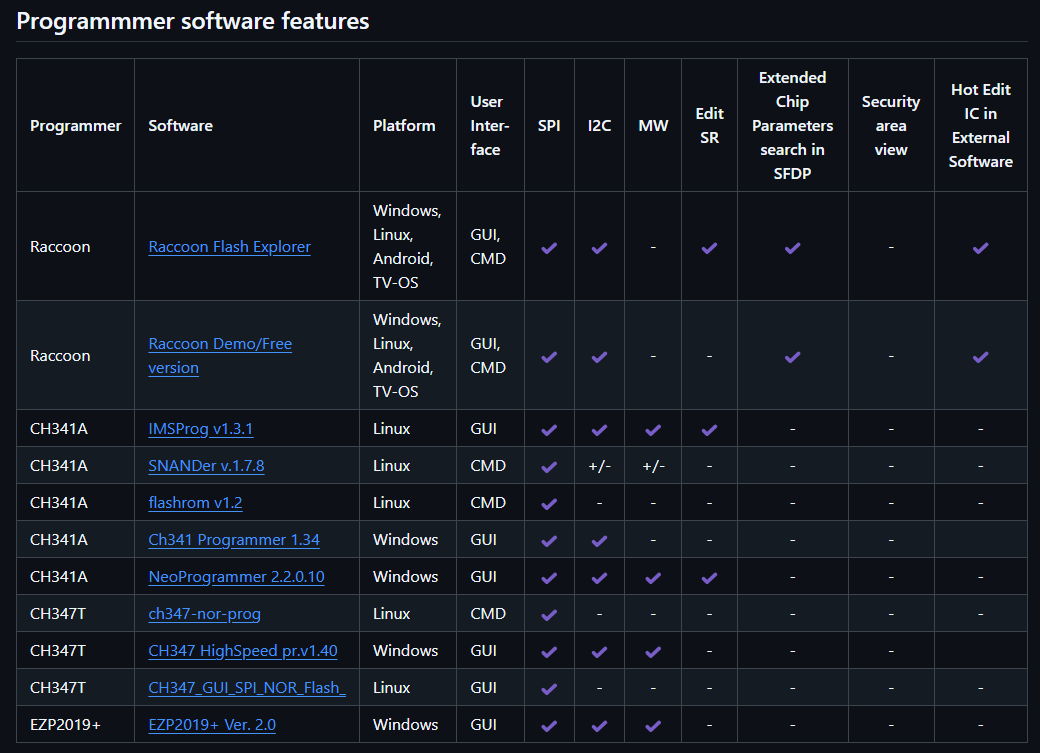Click the Edit SR checkmark in IMSProg row
This screenshot has height=753, width=1040.
[x=710, y=430]
